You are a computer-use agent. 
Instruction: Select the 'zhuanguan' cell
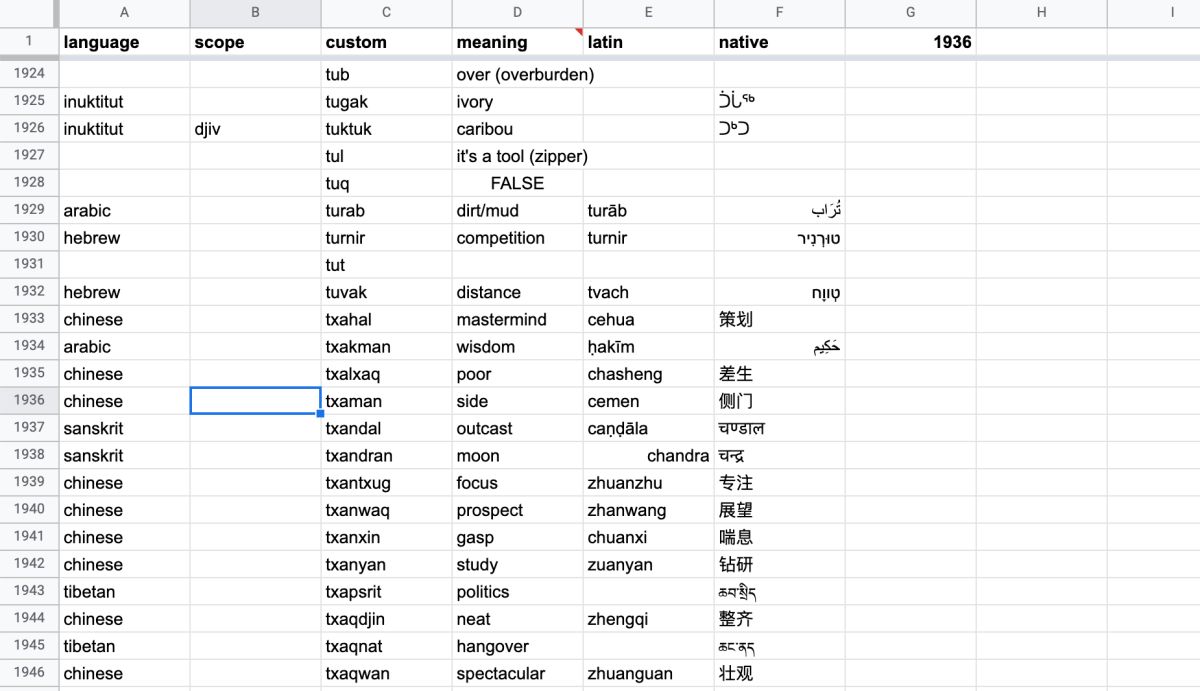pos(649,673)
